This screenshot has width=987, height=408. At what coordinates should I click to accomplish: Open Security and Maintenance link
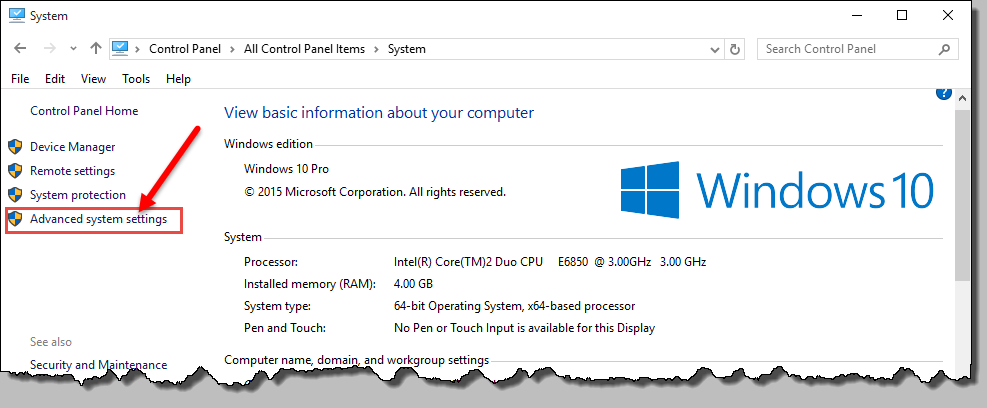[x=99, y=365]
